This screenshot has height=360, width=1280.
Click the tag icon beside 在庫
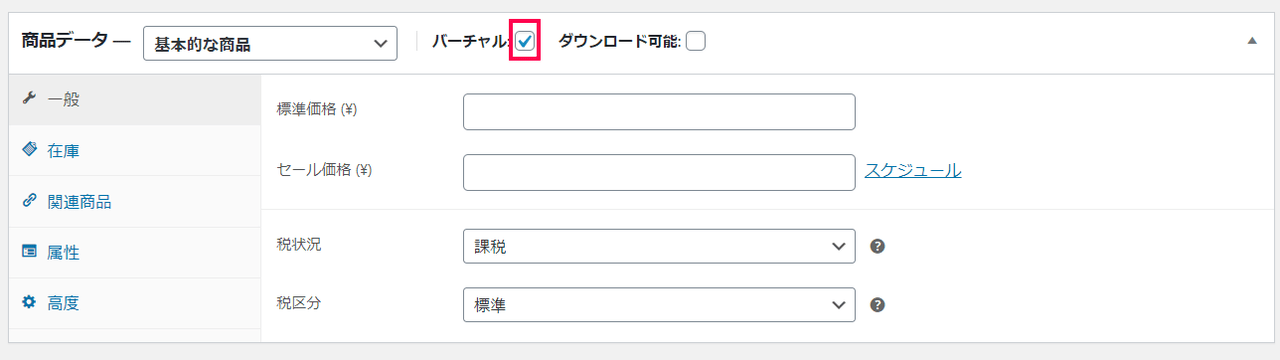tap(29, 150)
